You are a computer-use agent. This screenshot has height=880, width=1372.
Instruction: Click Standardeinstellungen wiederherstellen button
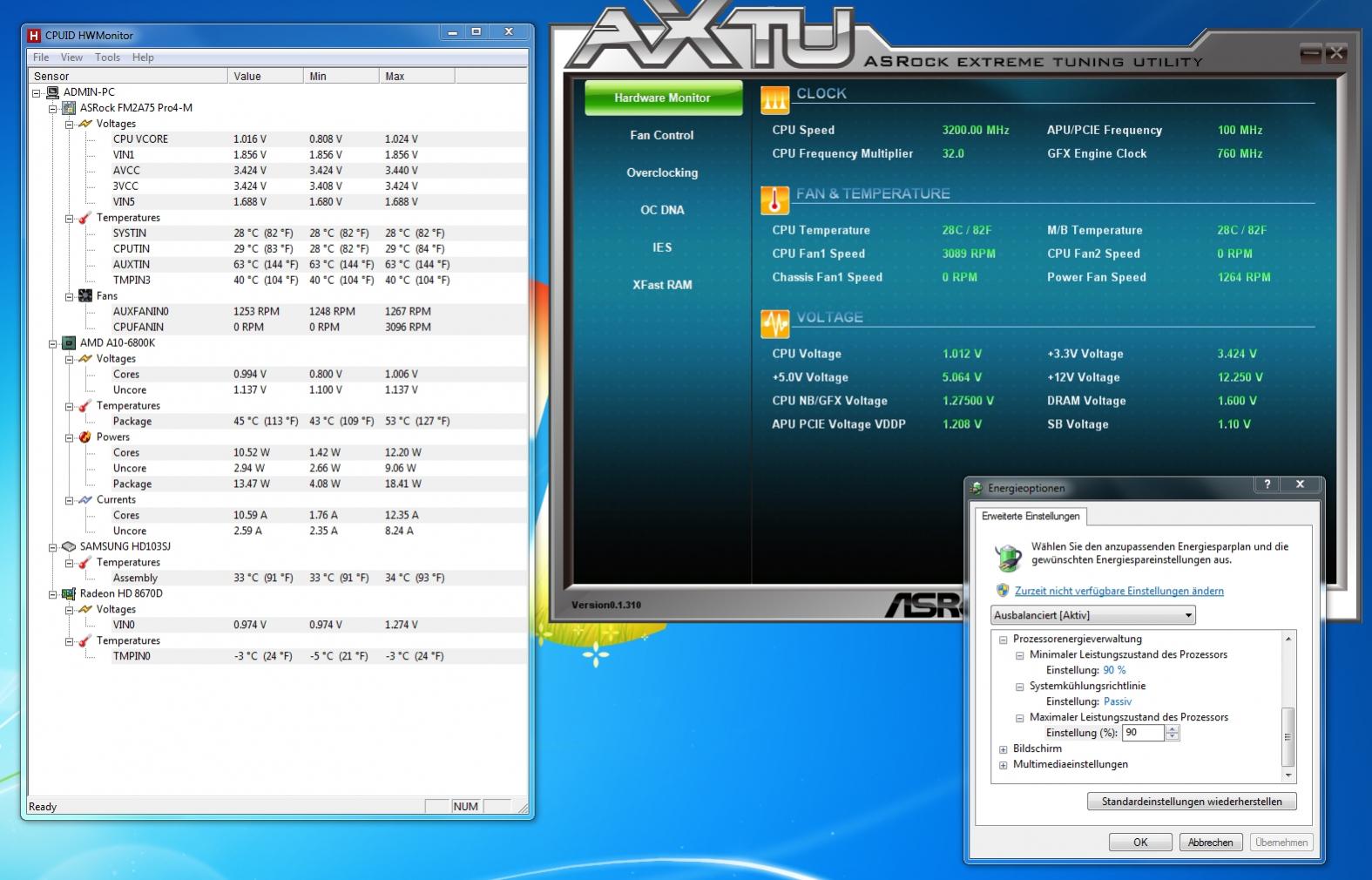click(1192, 802)
